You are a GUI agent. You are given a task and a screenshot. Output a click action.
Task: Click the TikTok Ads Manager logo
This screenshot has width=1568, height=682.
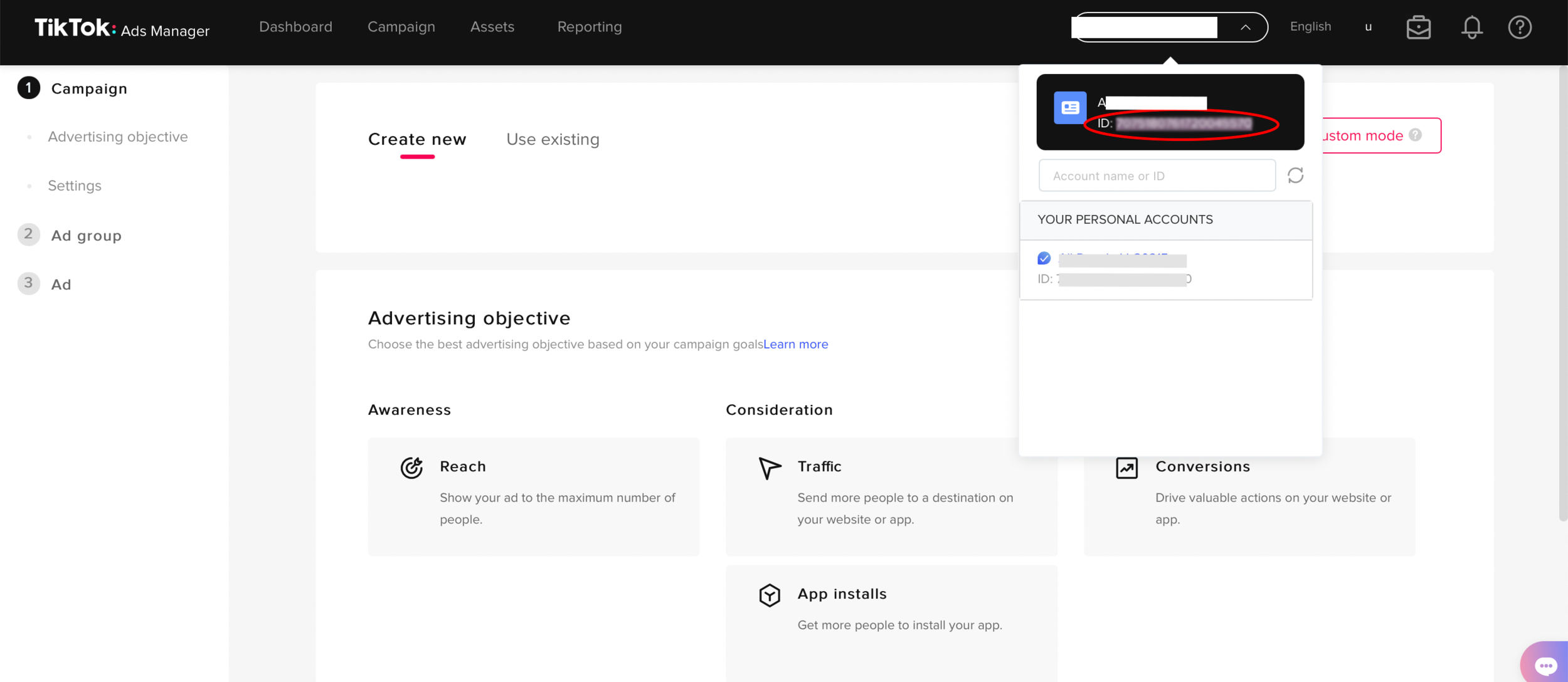tap(122, 28)
